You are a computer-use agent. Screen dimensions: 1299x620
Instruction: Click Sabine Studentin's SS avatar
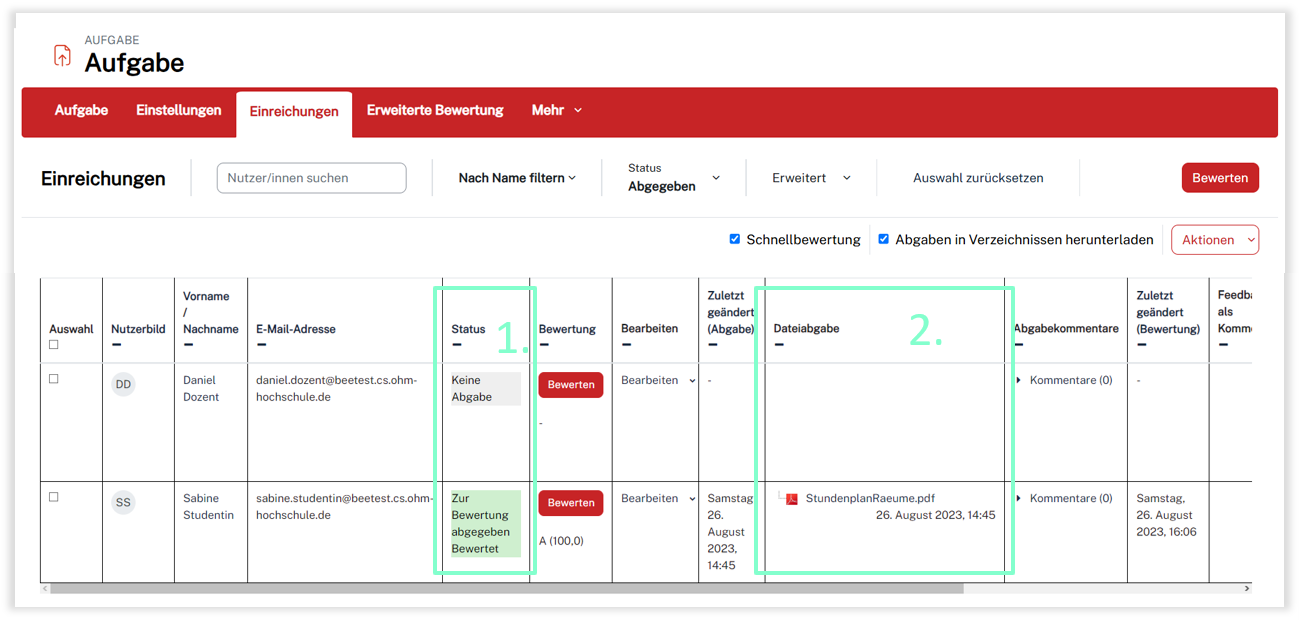click(x=123, y=502)
